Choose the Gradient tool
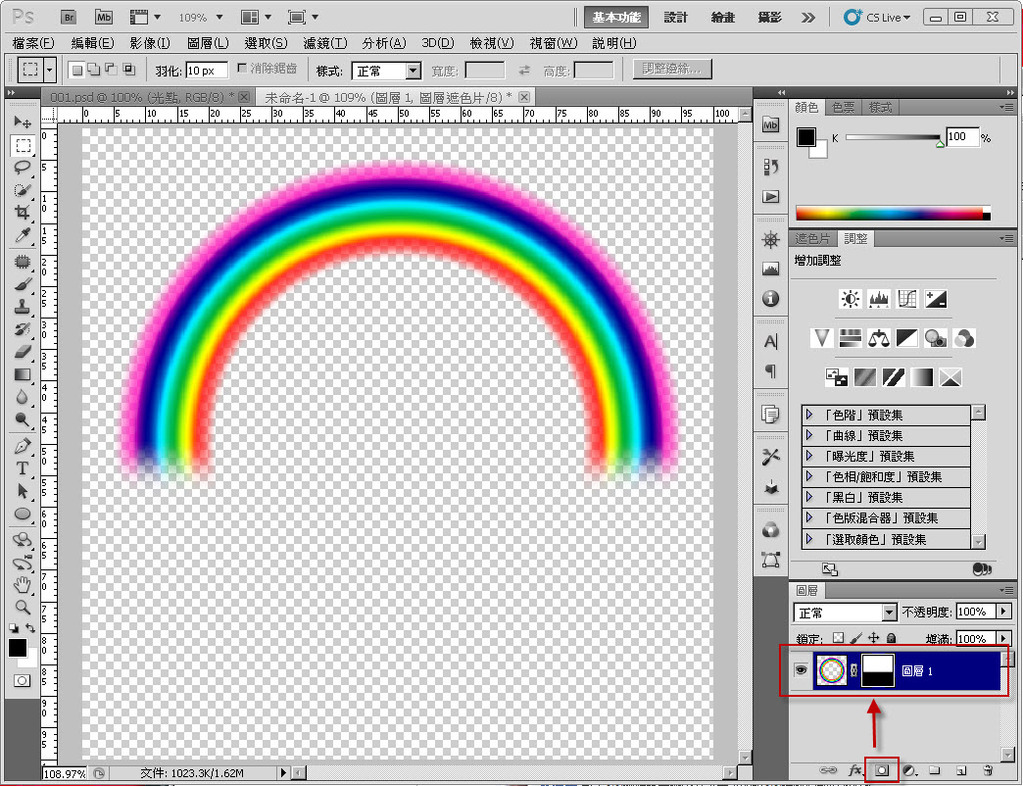 point(22,375)
